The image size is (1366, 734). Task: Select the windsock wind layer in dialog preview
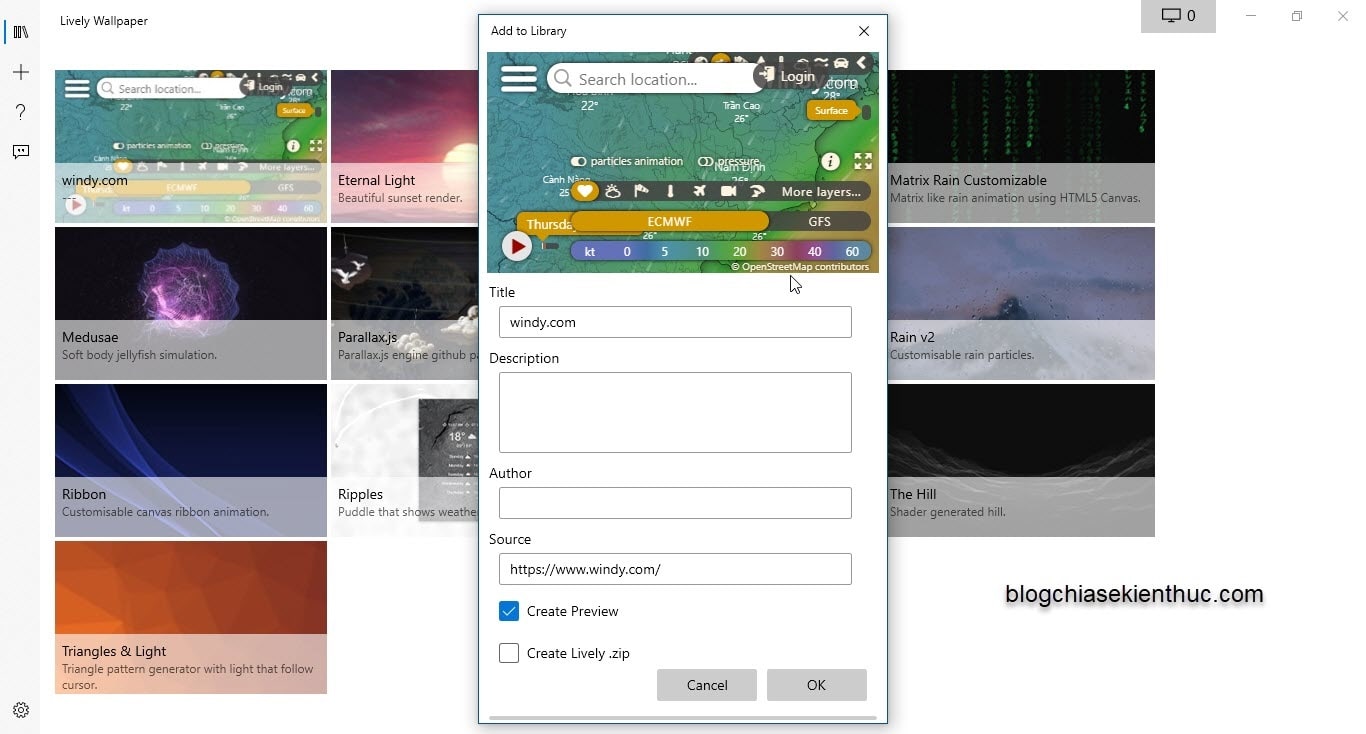(641, 191)
